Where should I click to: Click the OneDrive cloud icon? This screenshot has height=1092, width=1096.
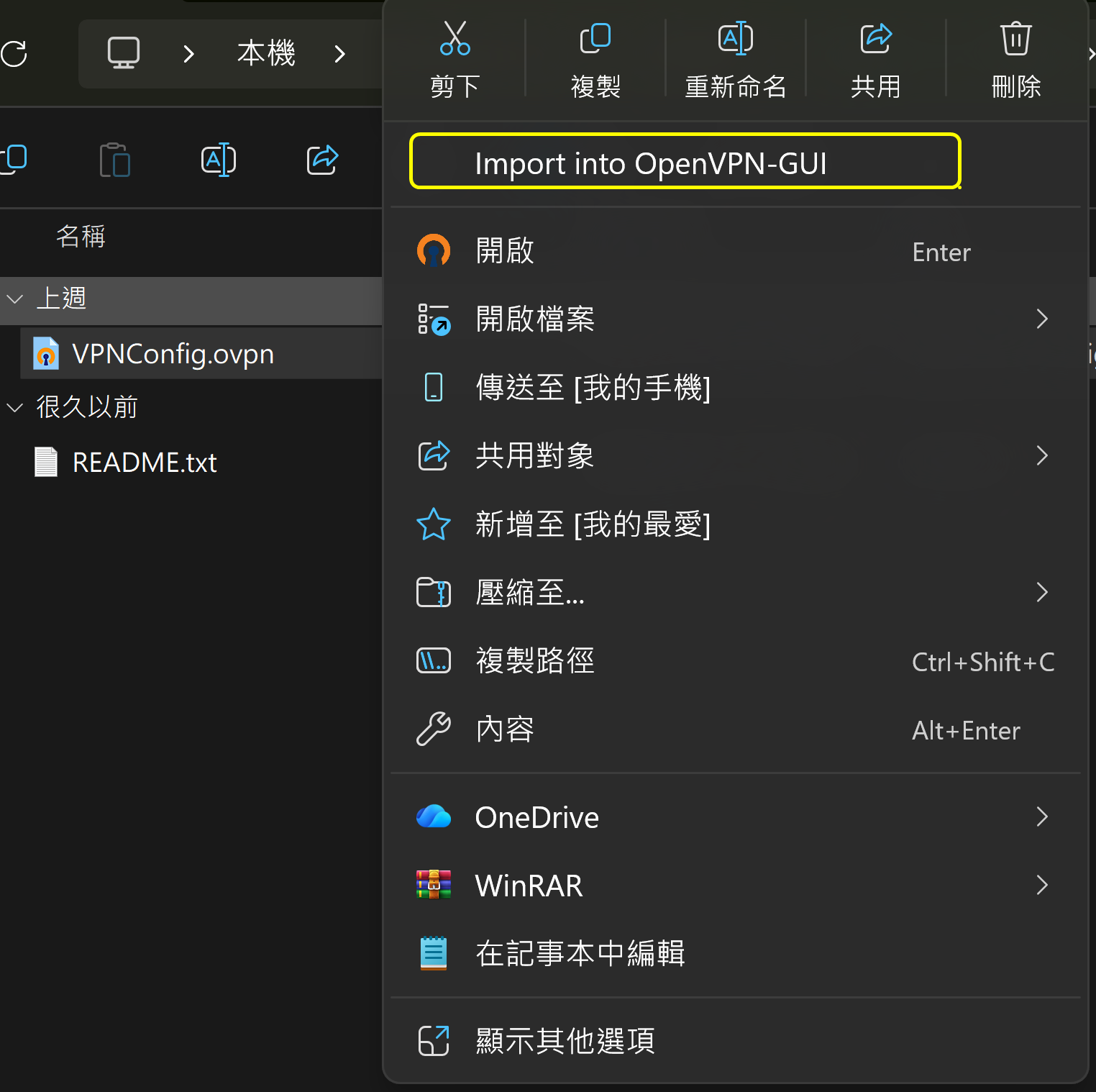coord(434,816)
